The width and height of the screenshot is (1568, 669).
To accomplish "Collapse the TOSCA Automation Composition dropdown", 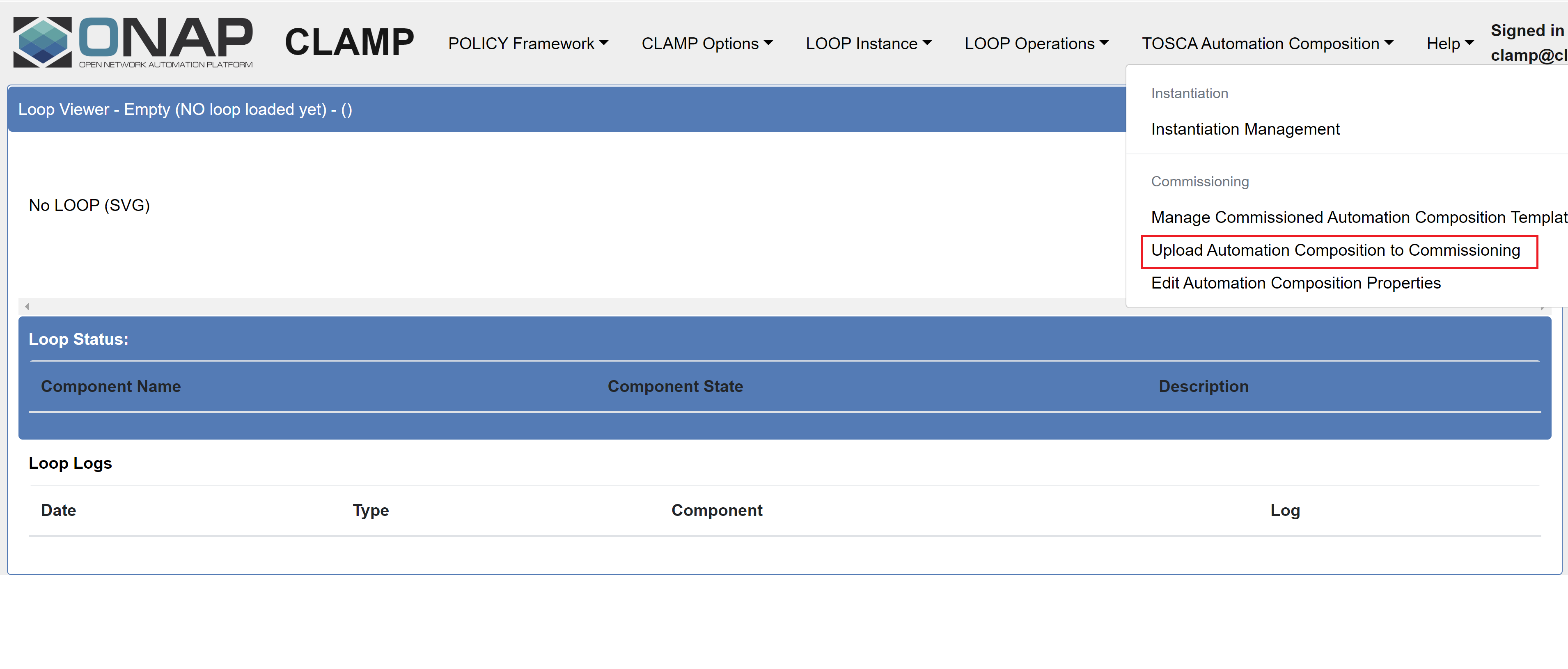I will (x=1267, y=44).
